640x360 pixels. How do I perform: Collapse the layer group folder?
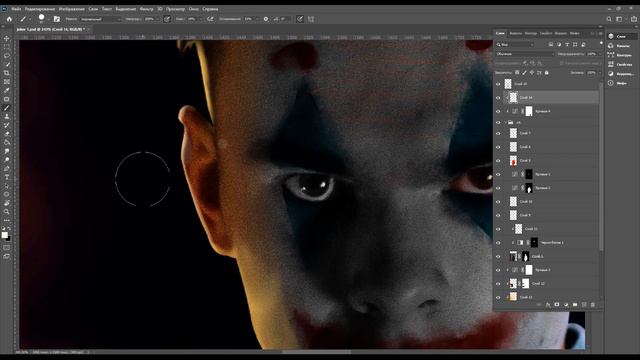pos(505,122)
